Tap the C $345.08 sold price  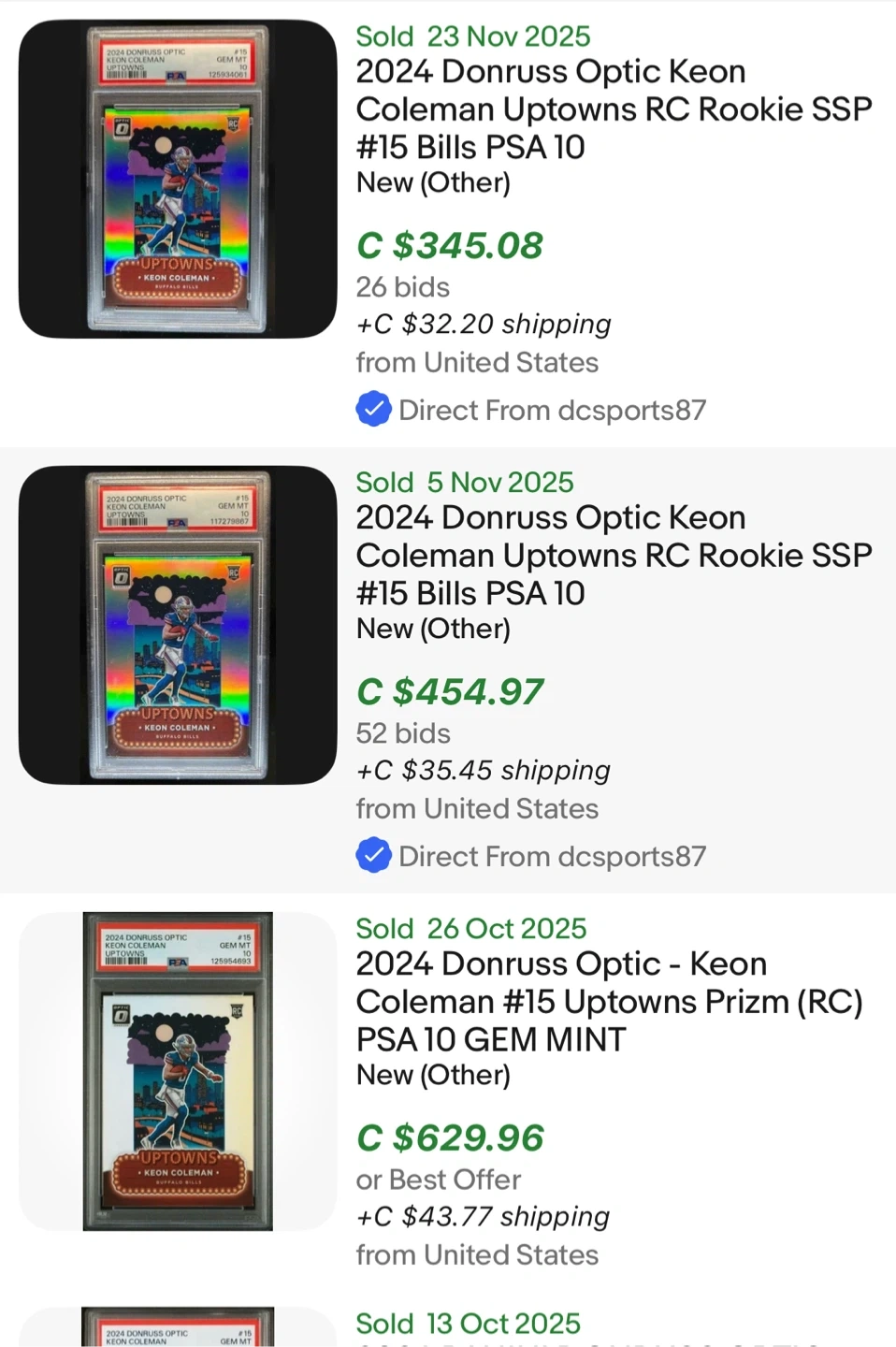449,246
